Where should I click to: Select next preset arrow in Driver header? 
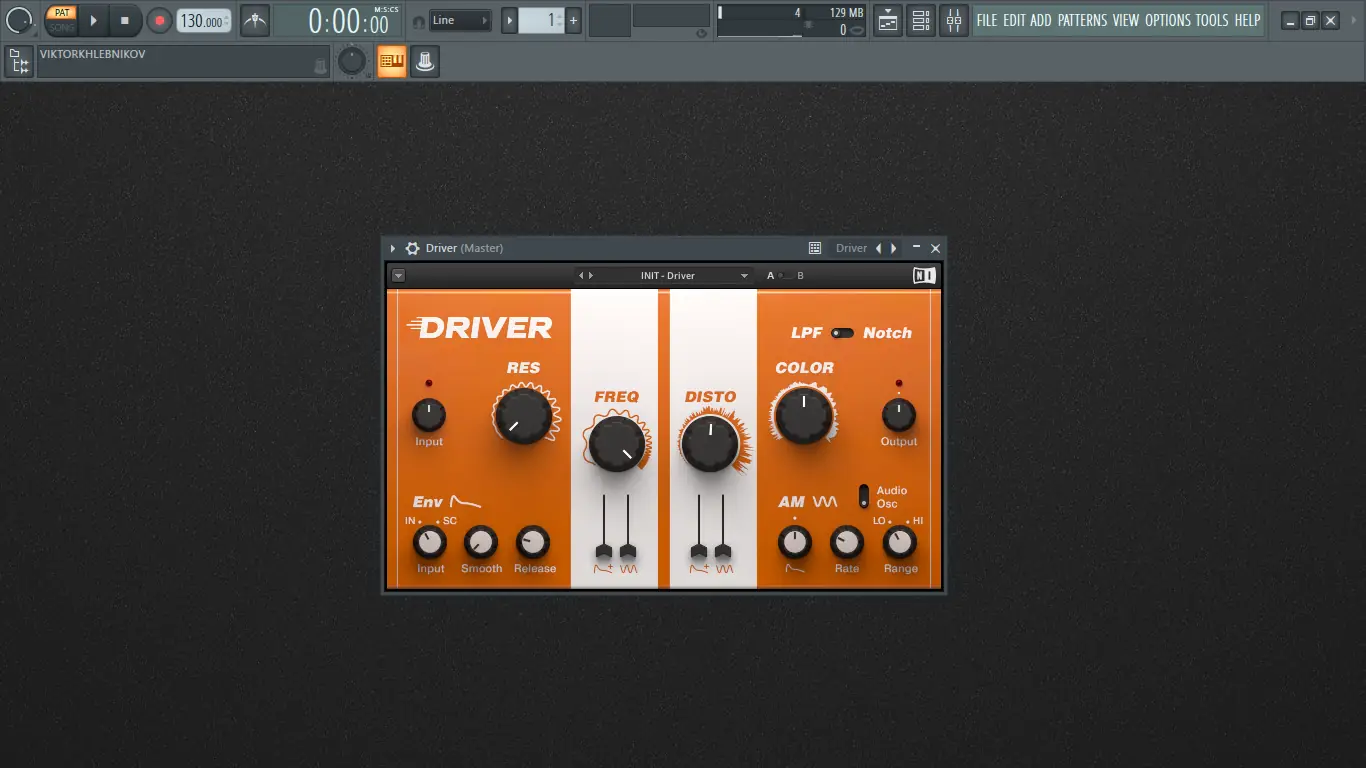[591, 276]
